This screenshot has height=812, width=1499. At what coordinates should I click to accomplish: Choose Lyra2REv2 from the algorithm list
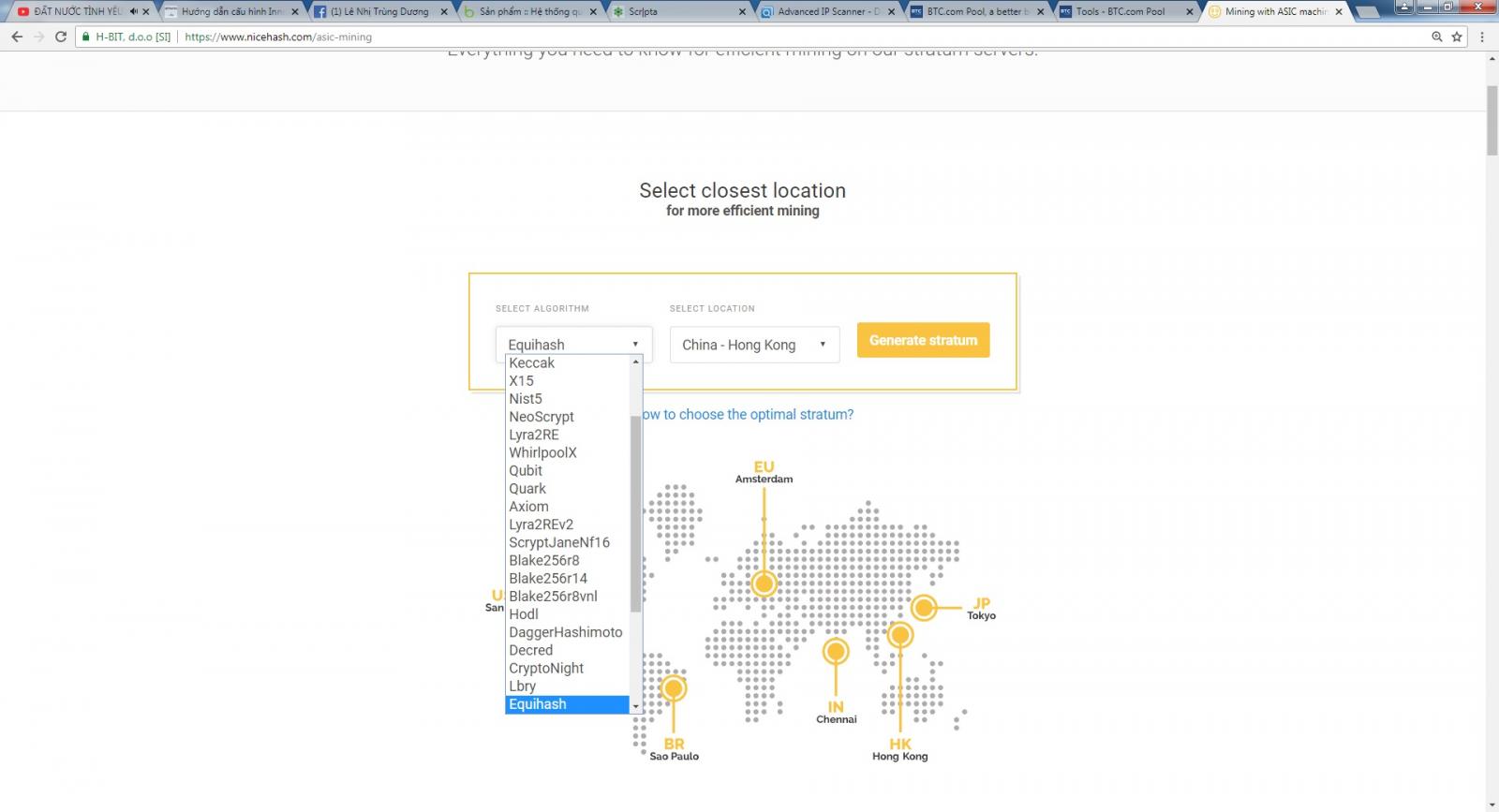[567, 524]
